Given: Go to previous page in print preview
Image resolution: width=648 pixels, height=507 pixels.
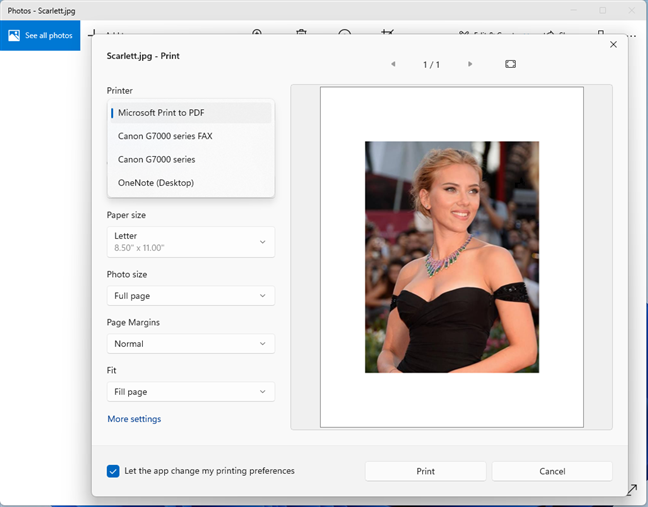Looking at the screenshot, I should click(x=393, y=64).
